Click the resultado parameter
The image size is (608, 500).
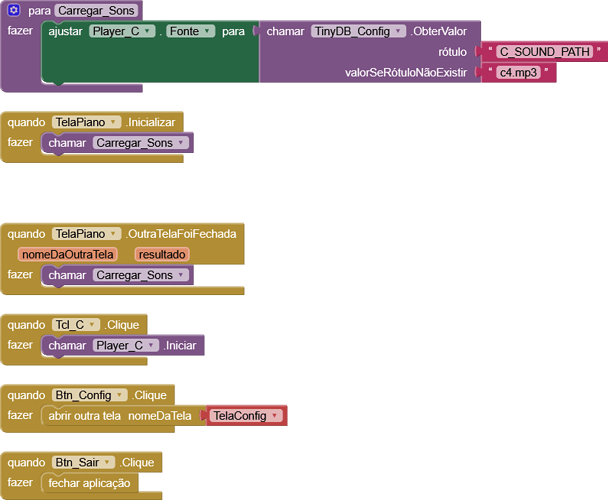click(161, 254)
